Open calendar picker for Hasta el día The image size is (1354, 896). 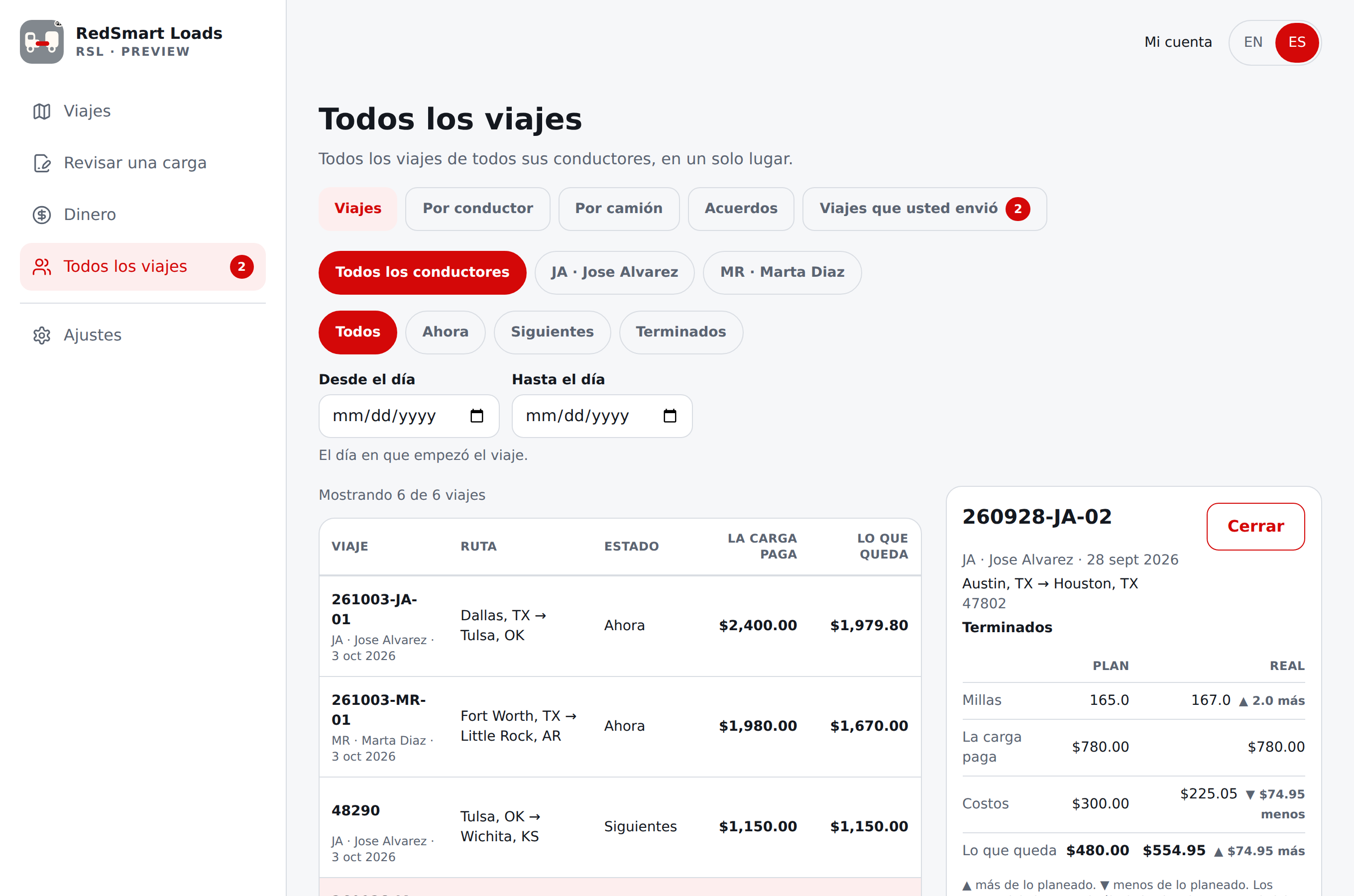pos(670,416)
